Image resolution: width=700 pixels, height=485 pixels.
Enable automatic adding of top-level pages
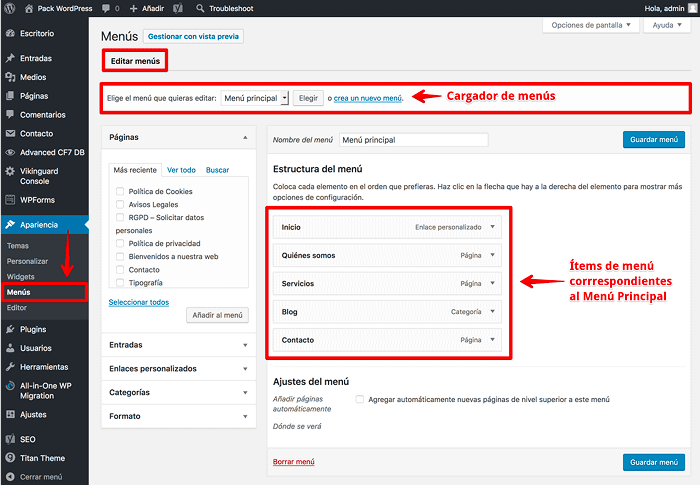point(360,399)
